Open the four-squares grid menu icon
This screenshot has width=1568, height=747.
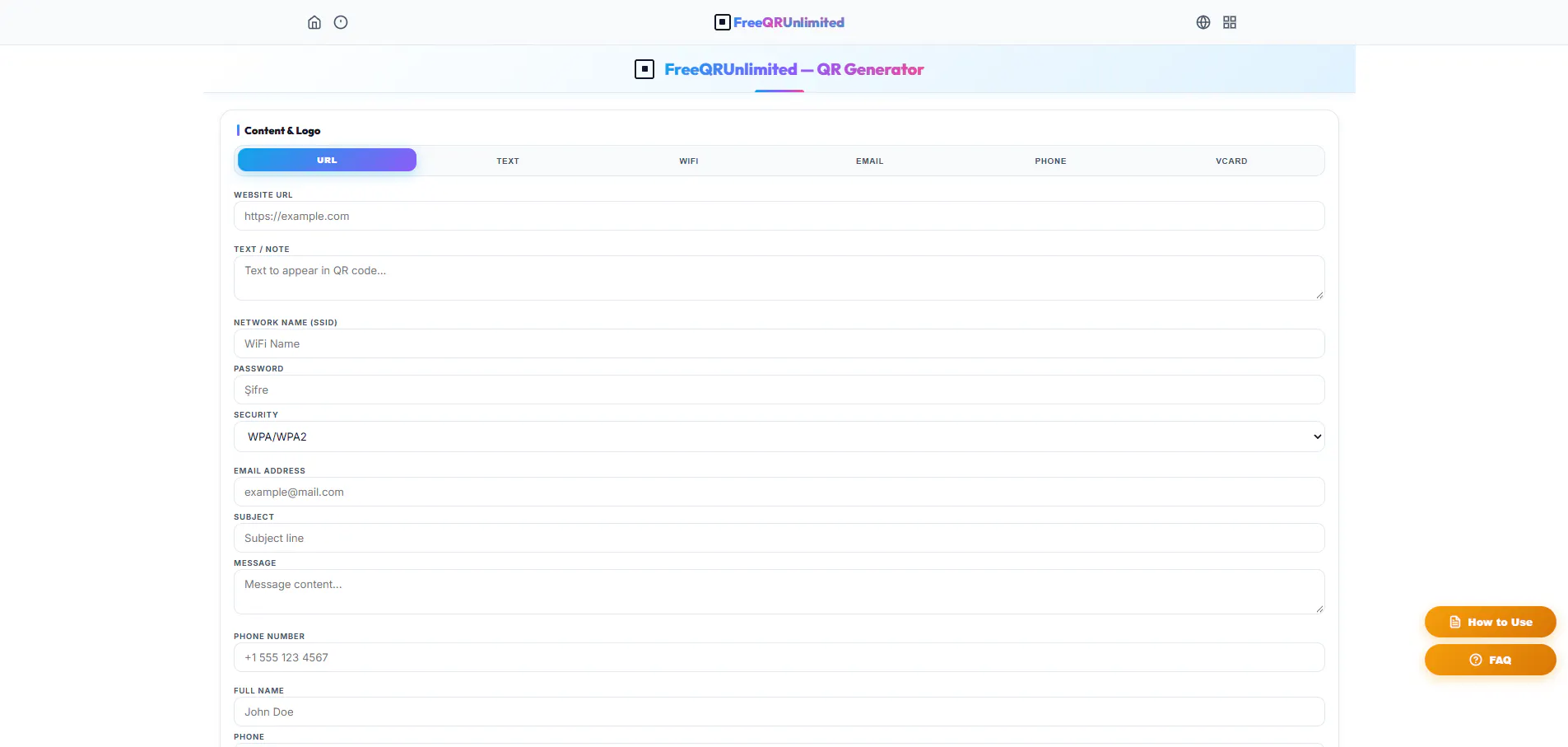pyautogui.click(x=1230, y=22)
